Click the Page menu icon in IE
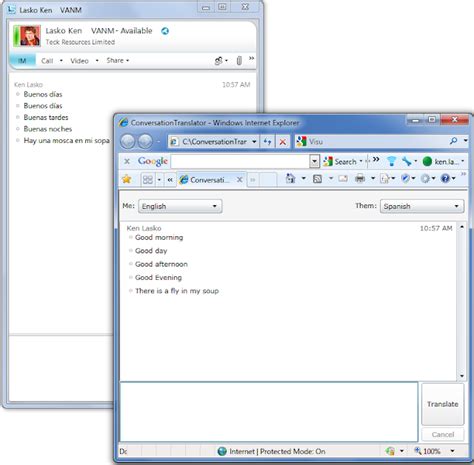The image size is (474, 465). [385, 179]
